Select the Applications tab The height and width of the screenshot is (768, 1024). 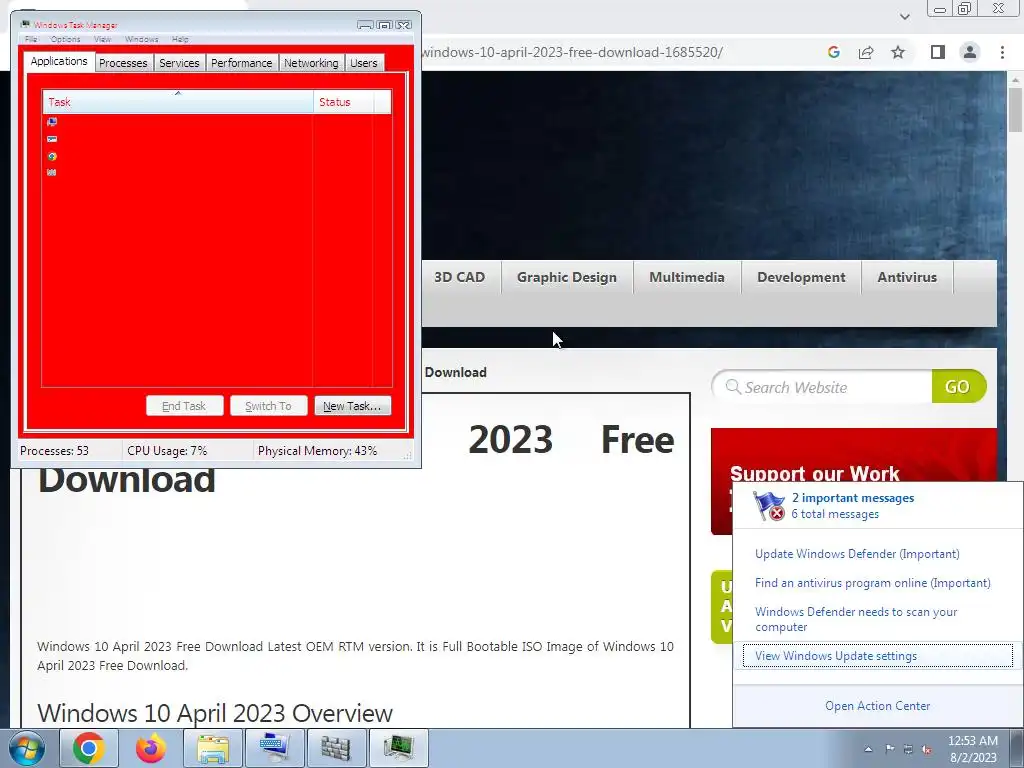[x=59, y=61]
